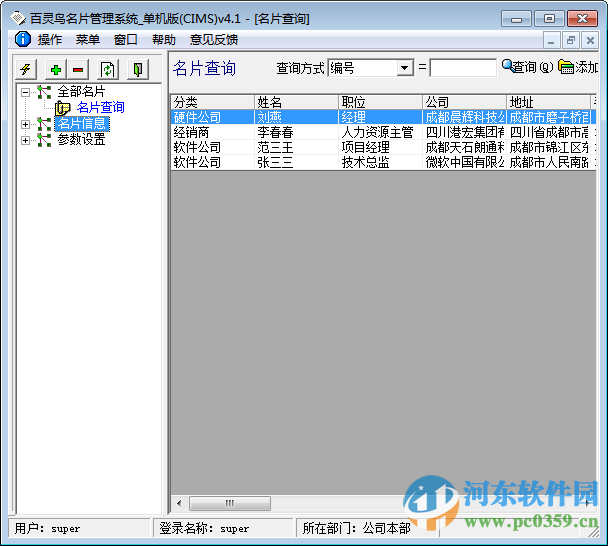The height and width of the screenshot is (546, 608).
Task: Click the red minus collapse-all icon
Action: [x=78, y=70]
